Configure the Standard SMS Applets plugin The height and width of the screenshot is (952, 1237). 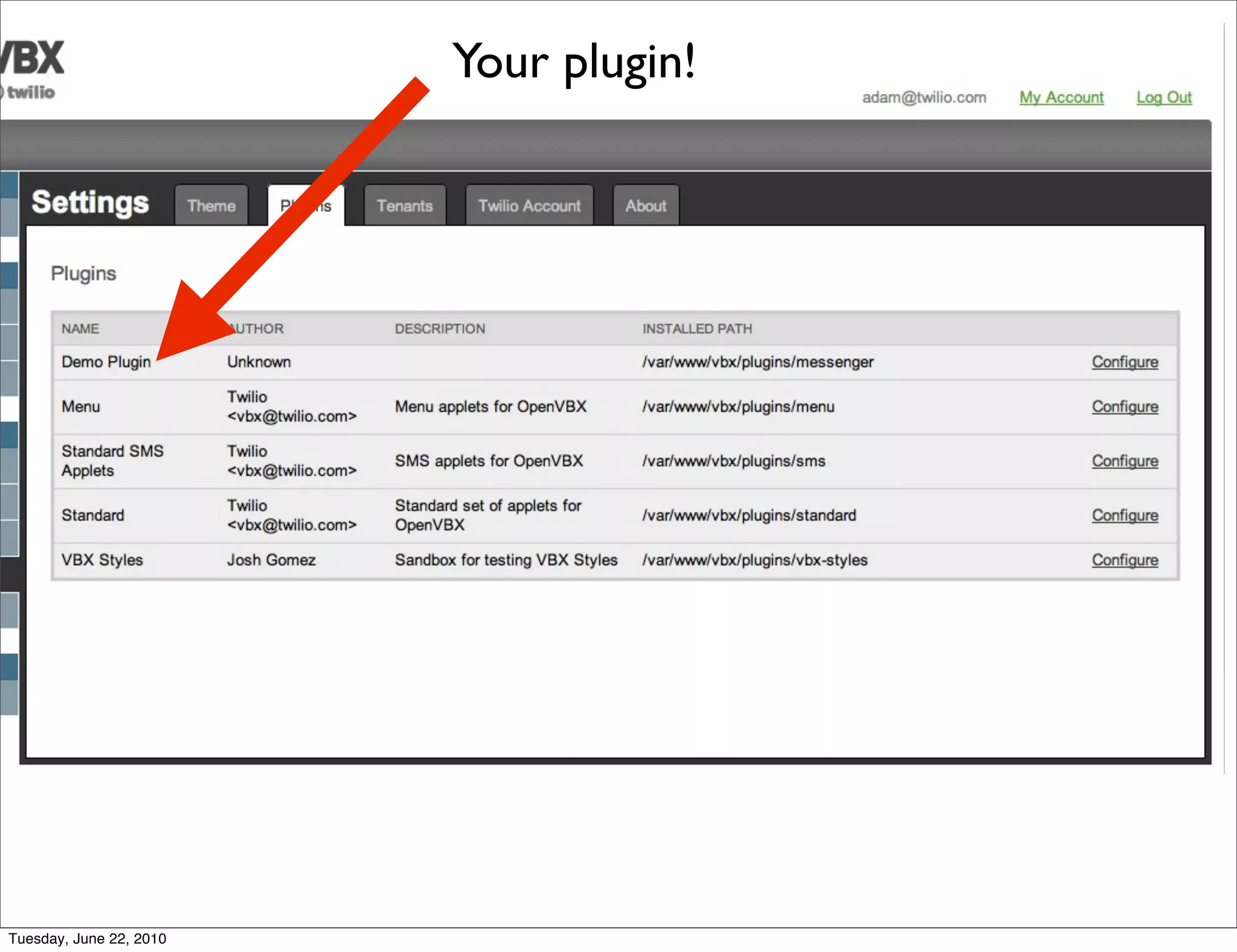tap(1125, 461)
